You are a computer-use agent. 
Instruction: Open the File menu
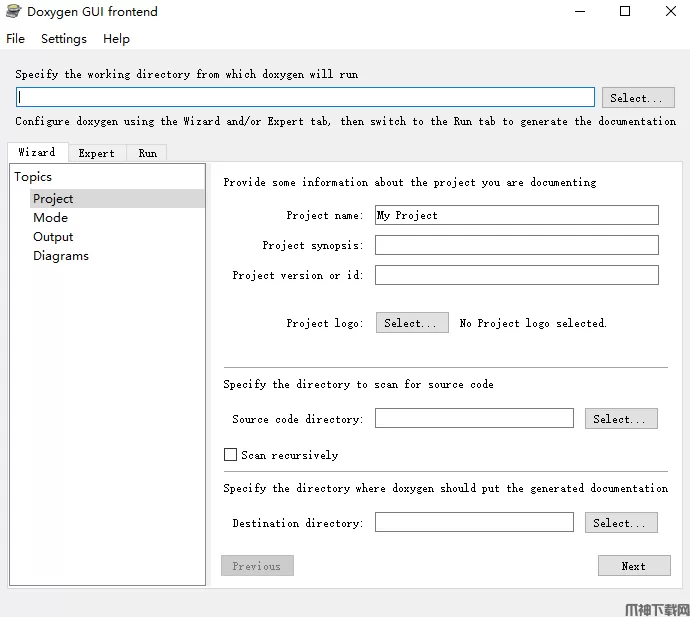15,39
